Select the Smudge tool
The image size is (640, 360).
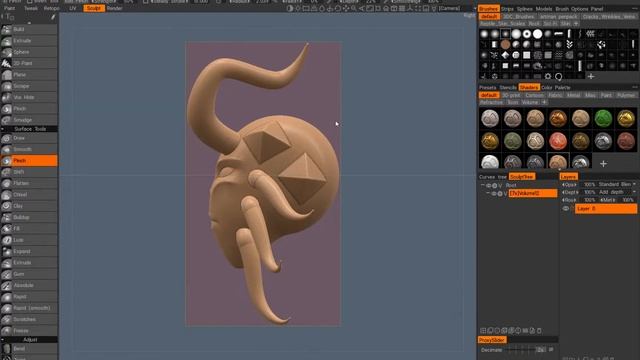pos(29,120)
